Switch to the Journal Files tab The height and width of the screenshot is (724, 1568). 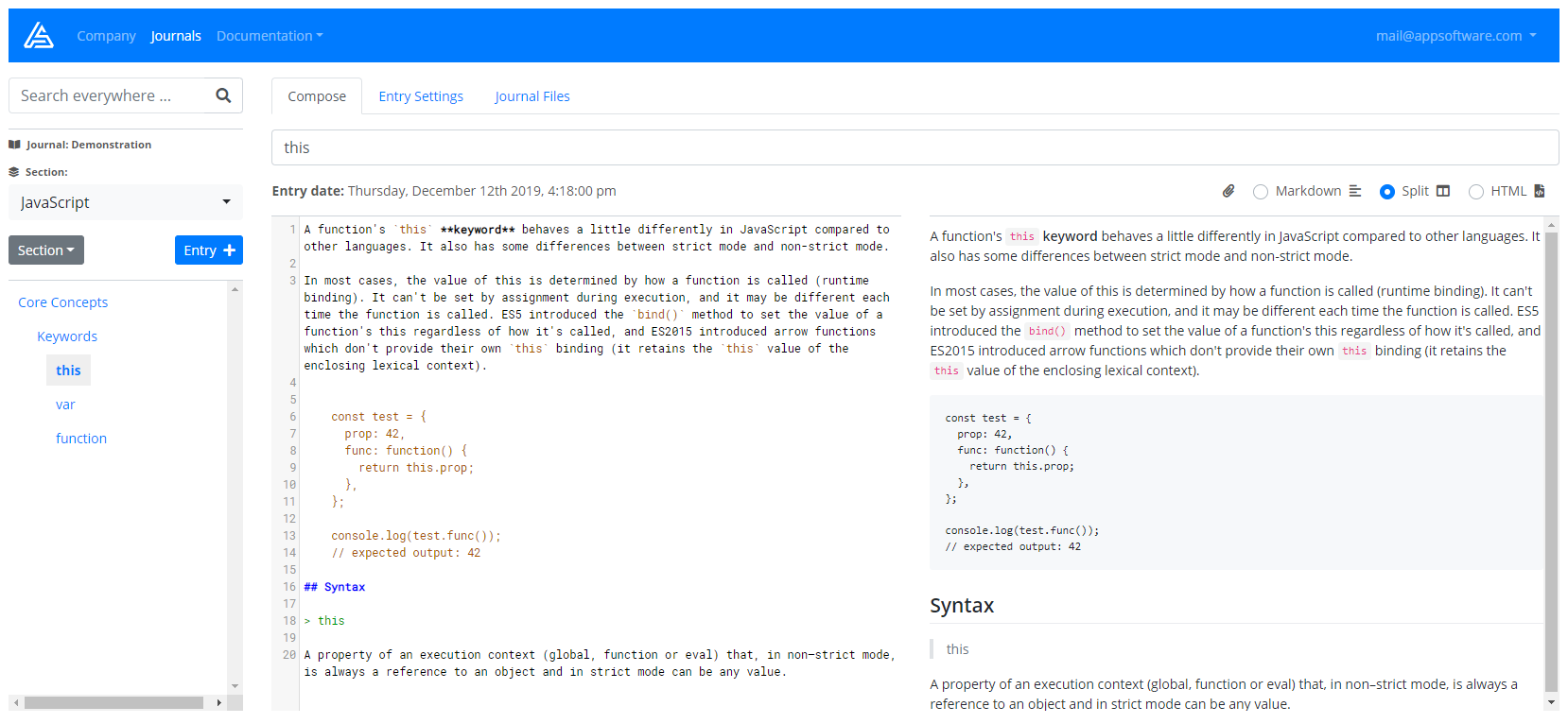[x=532, y=96]
